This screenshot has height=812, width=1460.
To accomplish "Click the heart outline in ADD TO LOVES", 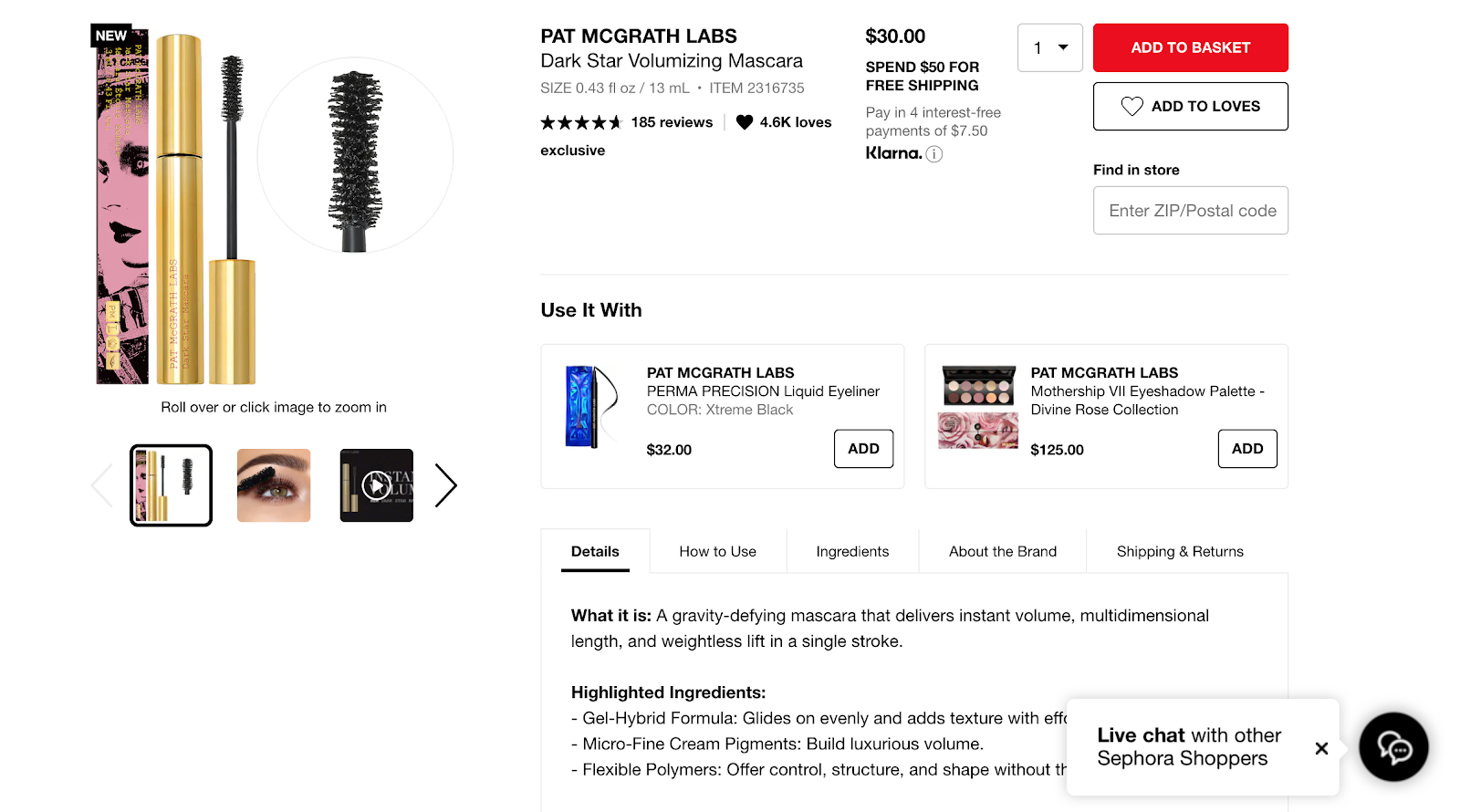I will click(x=1131, y=106).
